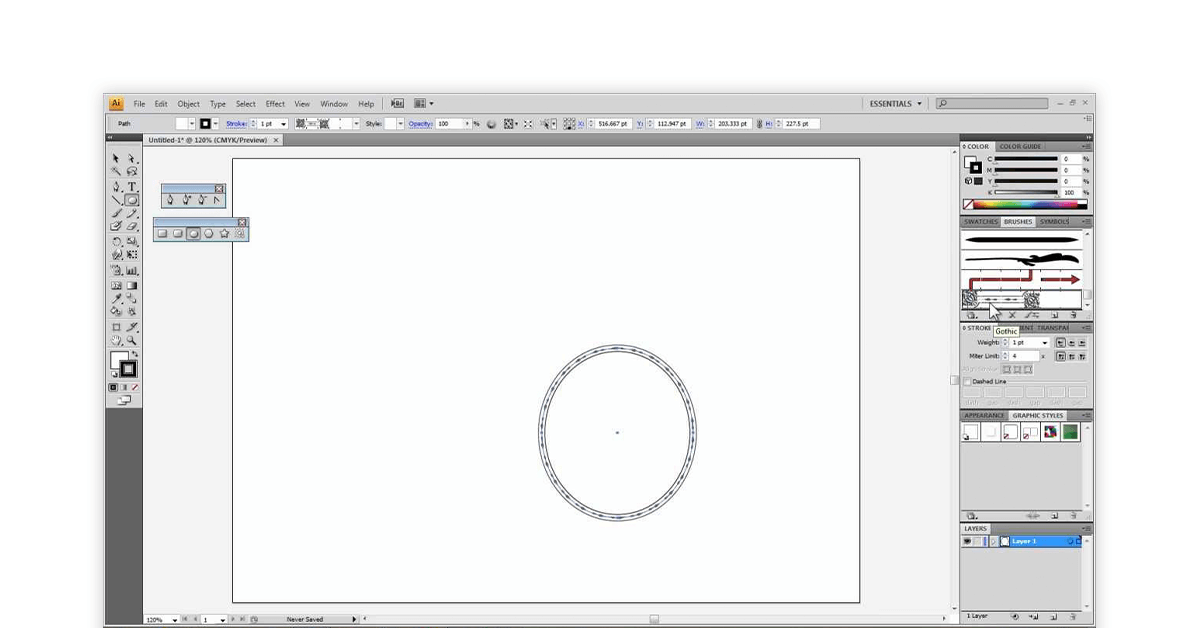This screenshot has width=1200, height=628.
Task: Open the Style dropdown in control bar
Action: click(x=400, y=124)
